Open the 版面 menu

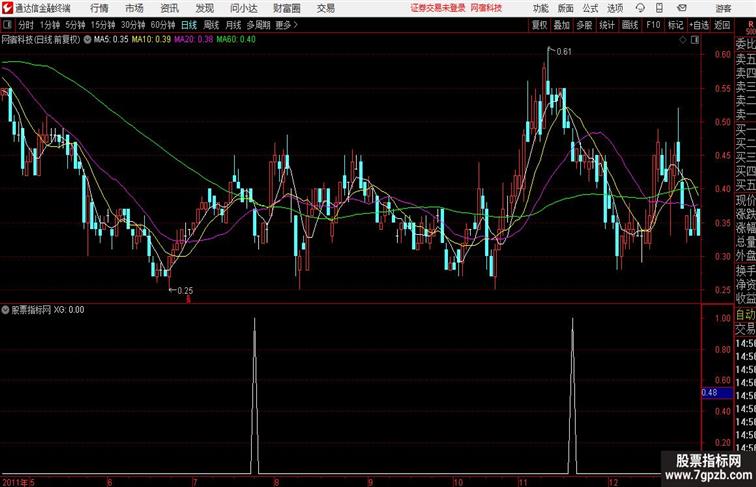[565, 8]
